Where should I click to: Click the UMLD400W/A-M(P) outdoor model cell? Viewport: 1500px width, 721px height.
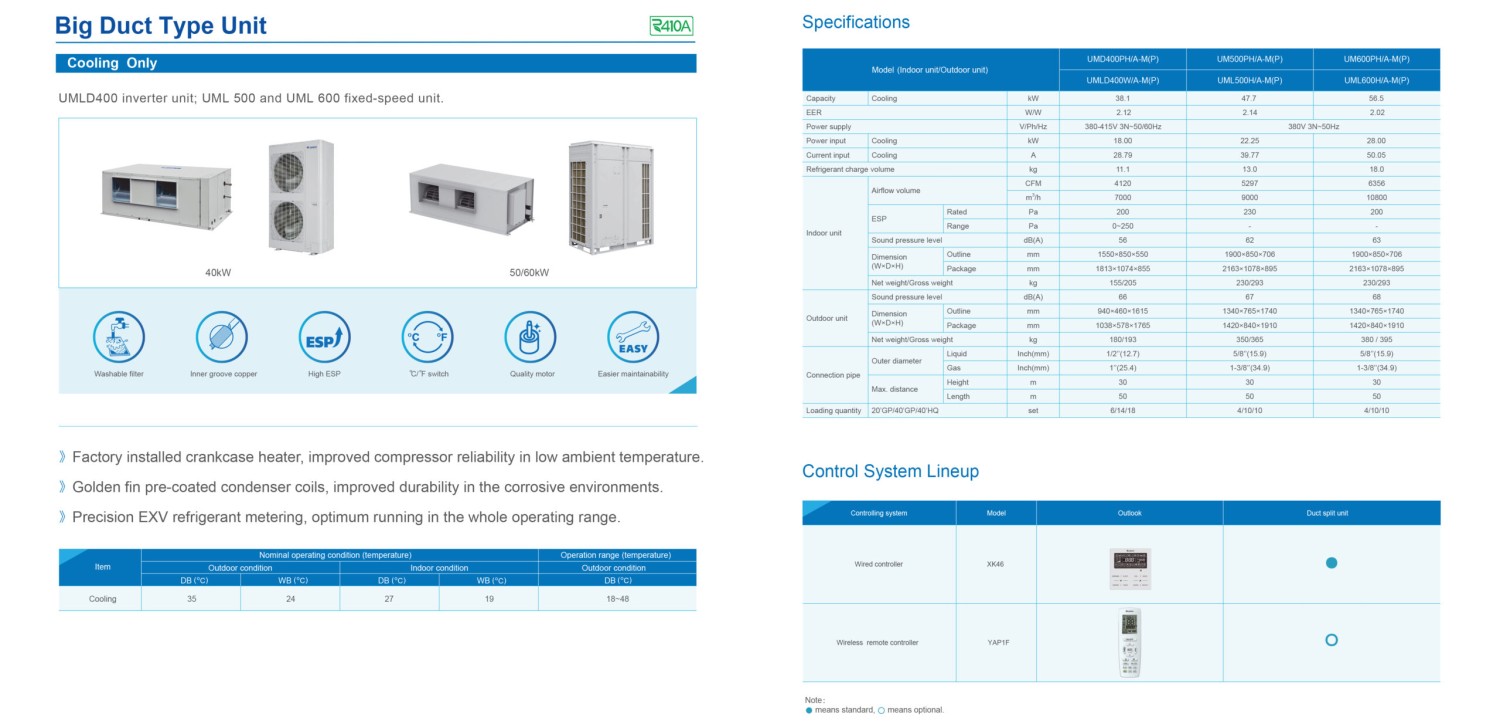[1122, 80]
